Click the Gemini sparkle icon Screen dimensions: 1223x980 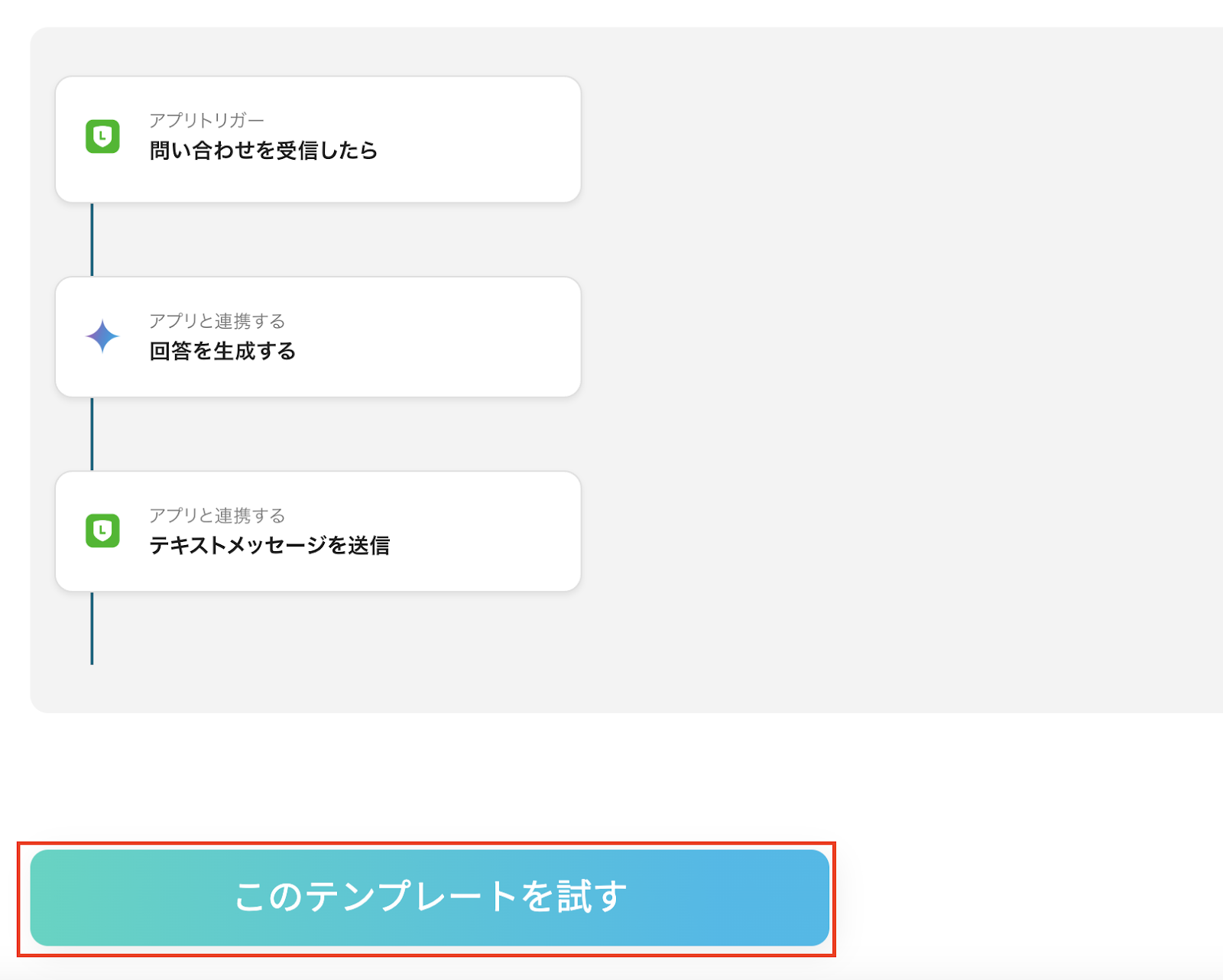[102, 336]
